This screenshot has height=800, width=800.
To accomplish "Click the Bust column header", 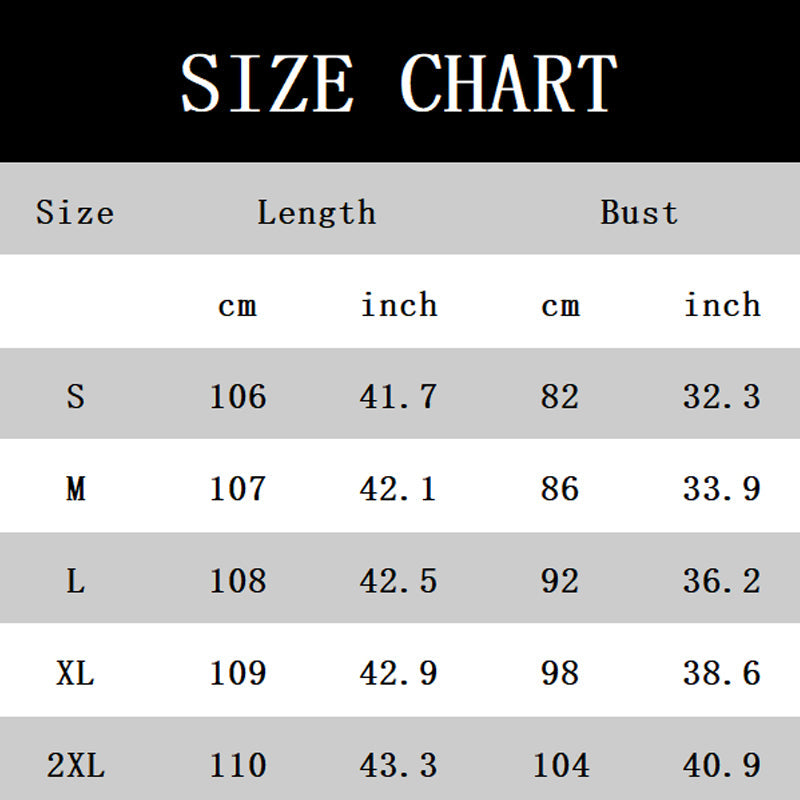I will 639,212.
